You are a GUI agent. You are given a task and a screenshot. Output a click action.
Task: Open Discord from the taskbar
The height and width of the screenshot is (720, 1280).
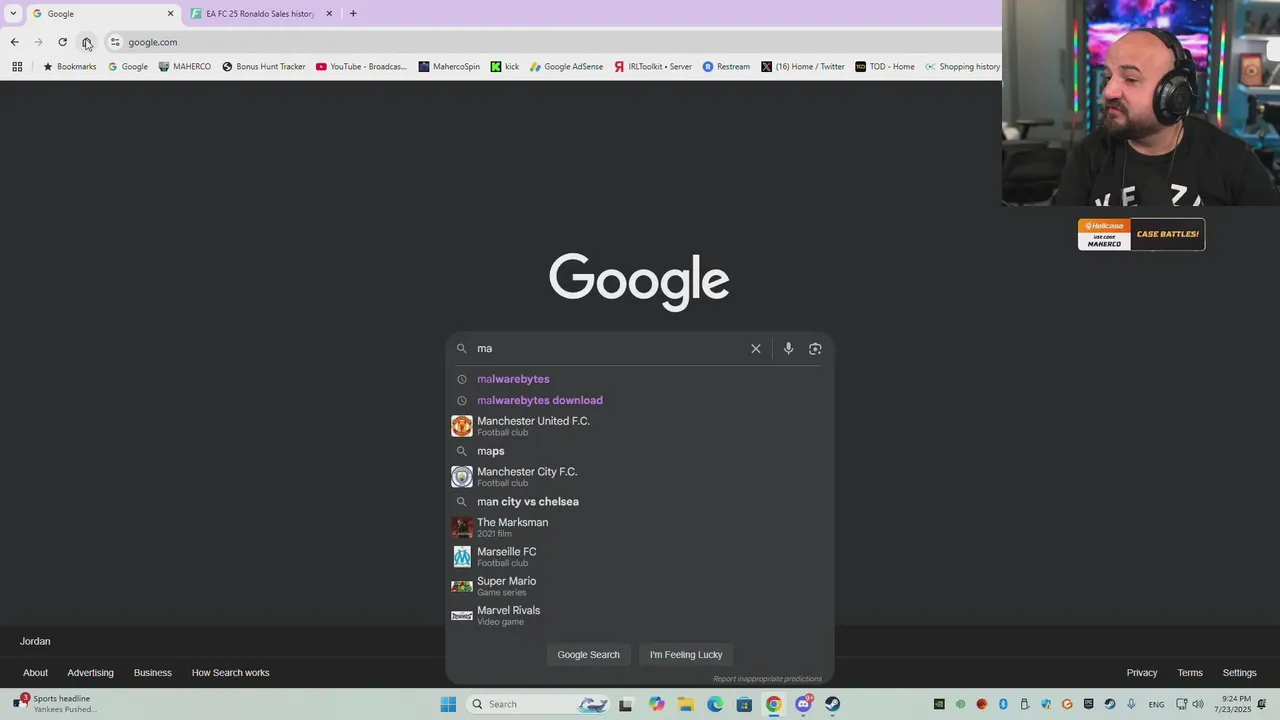click(x=803, y=704)
